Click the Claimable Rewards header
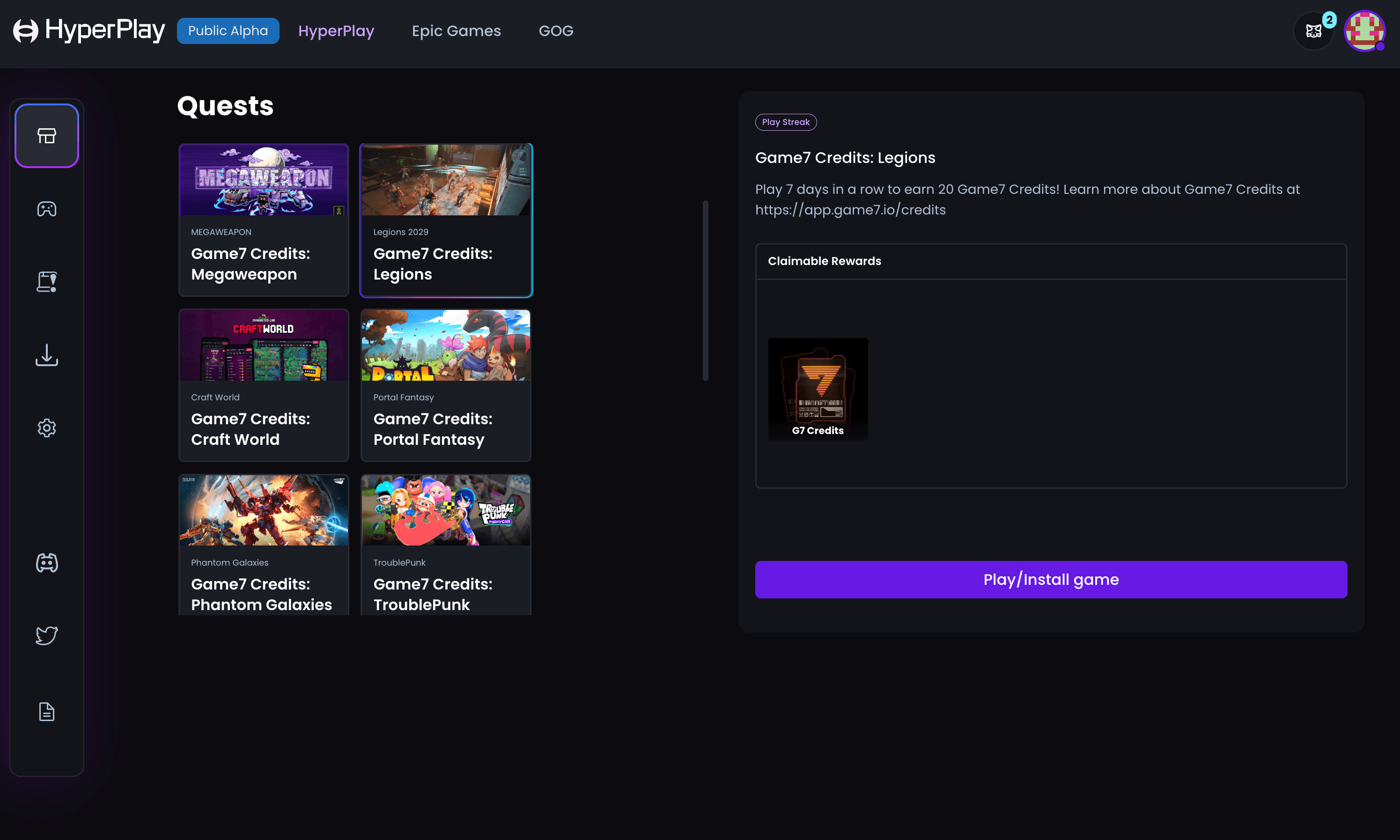This screenshot has height=840, width=1400. (824, 261)
